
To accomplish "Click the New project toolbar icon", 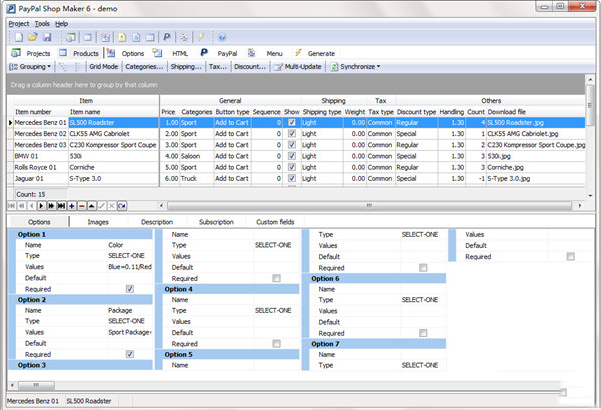I will (x=18, y=37).
